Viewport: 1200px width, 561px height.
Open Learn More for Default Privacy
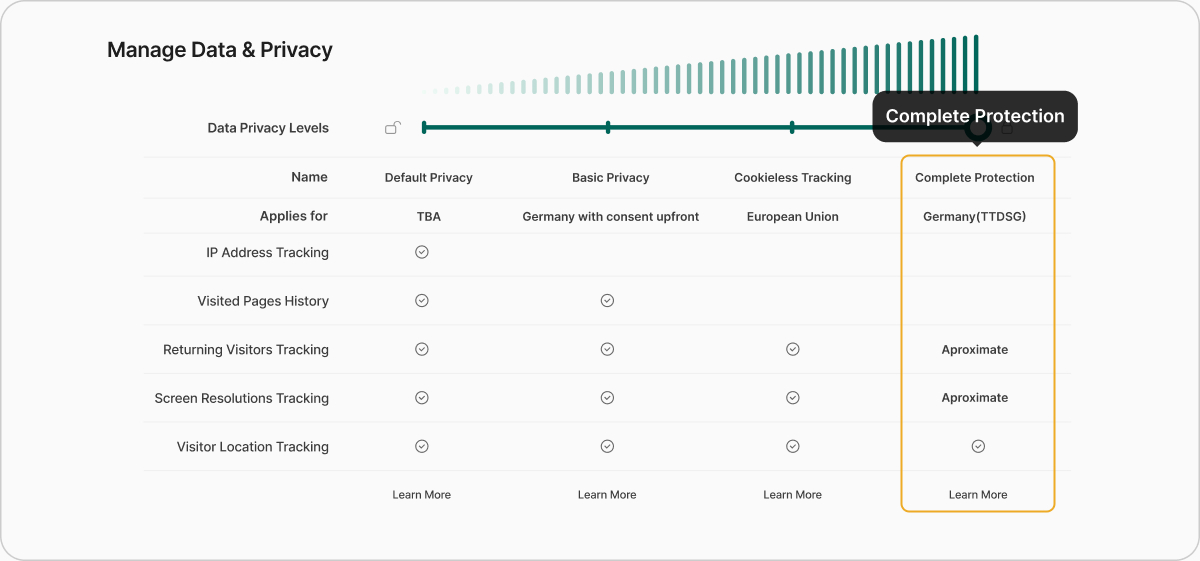[422, 495]
